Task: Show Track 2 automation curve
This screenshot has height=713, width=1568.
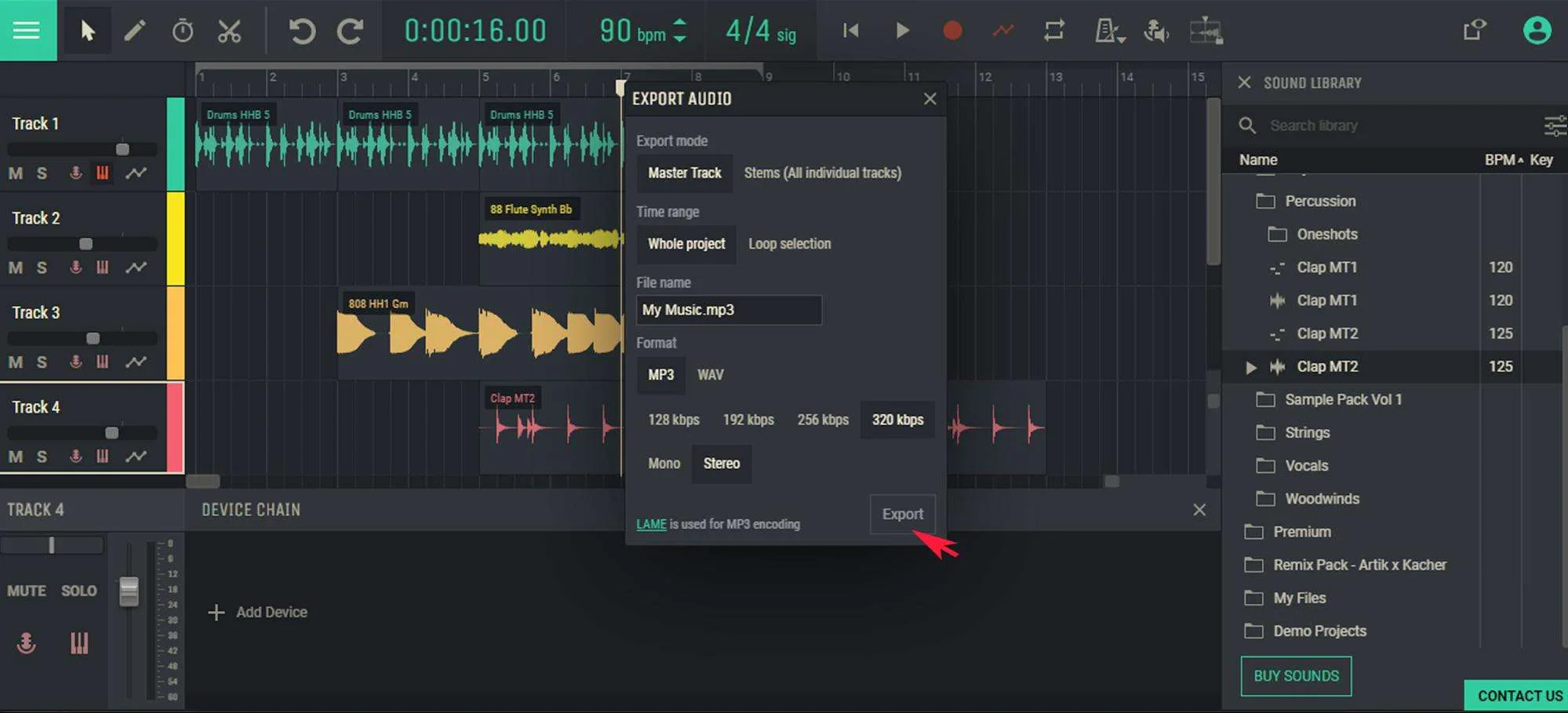Action: [x=136, y=267]
